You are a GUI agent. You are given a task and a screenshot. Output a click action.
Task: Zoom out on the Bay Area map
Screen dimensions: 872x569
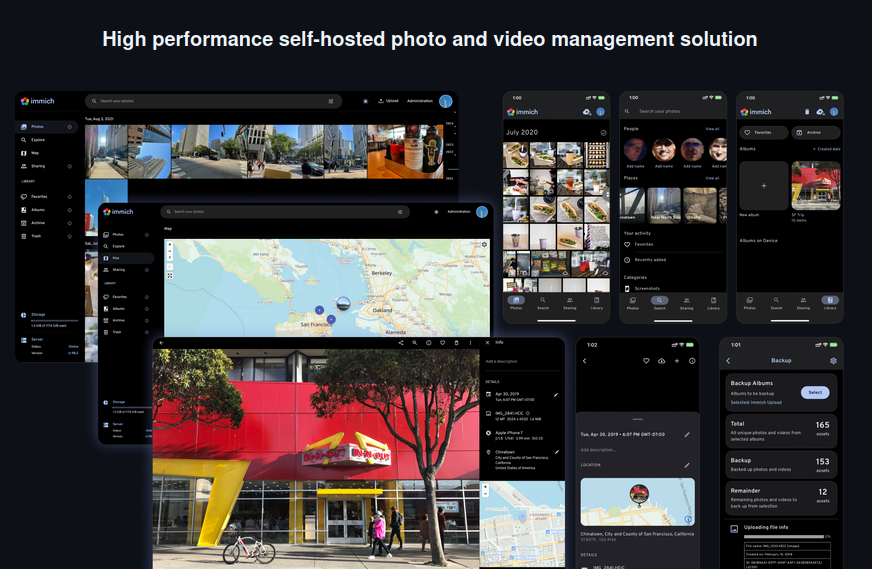170,251
